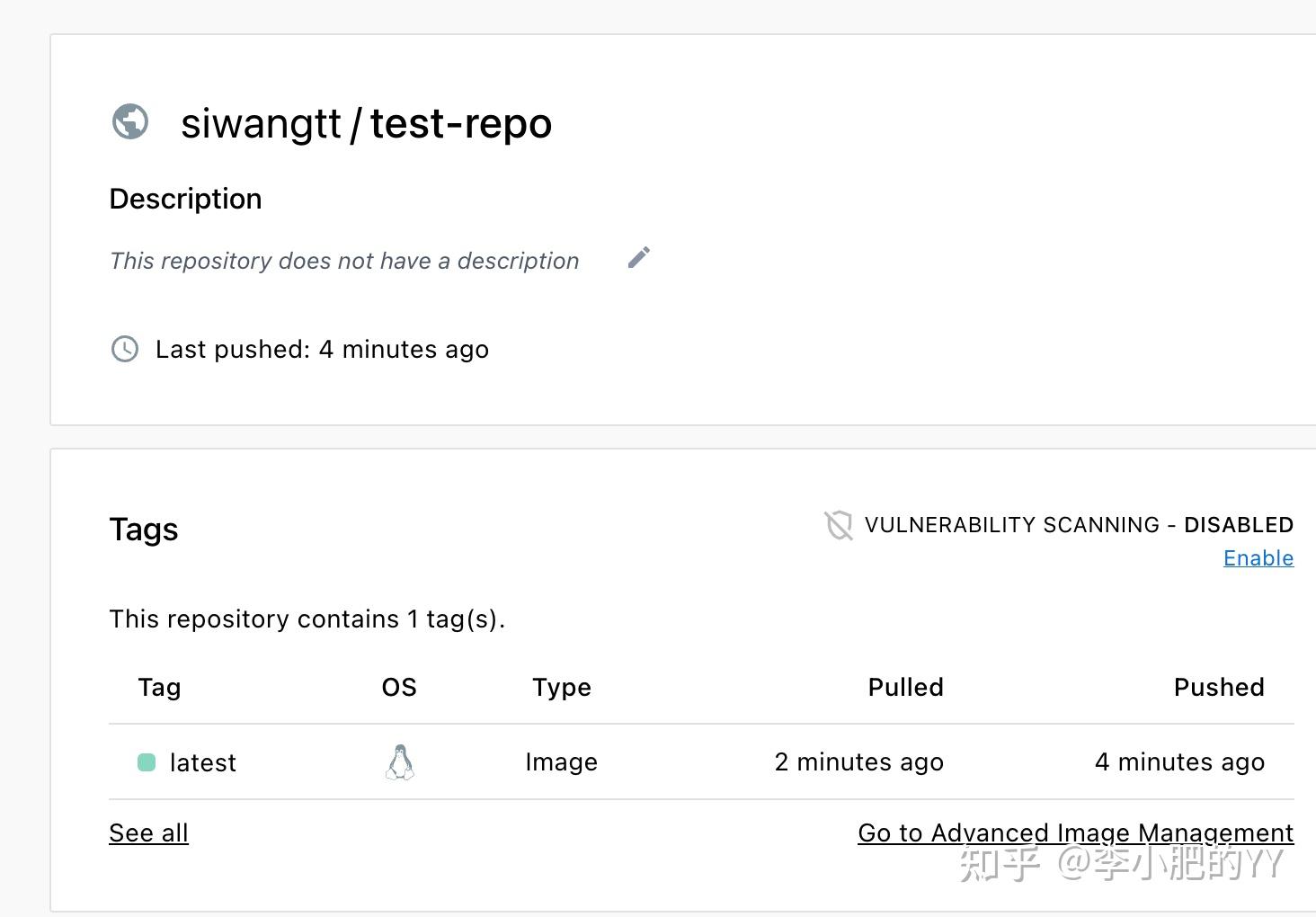Enable vulnerability scanning via Enable link
The image size is (1316, 917).
coord(1258,558)
